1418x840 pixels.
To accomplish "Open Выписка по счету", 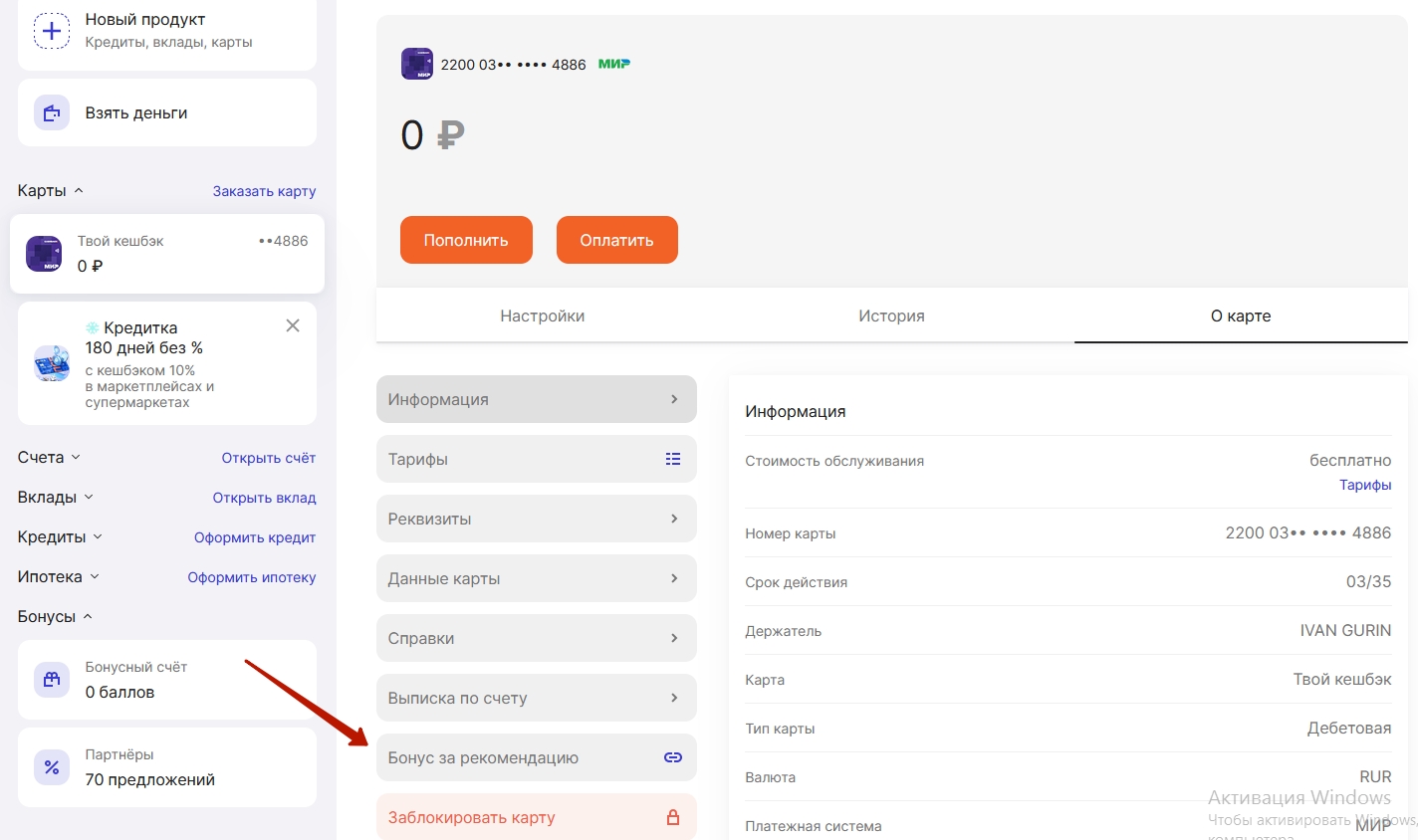I will (537, 698).
